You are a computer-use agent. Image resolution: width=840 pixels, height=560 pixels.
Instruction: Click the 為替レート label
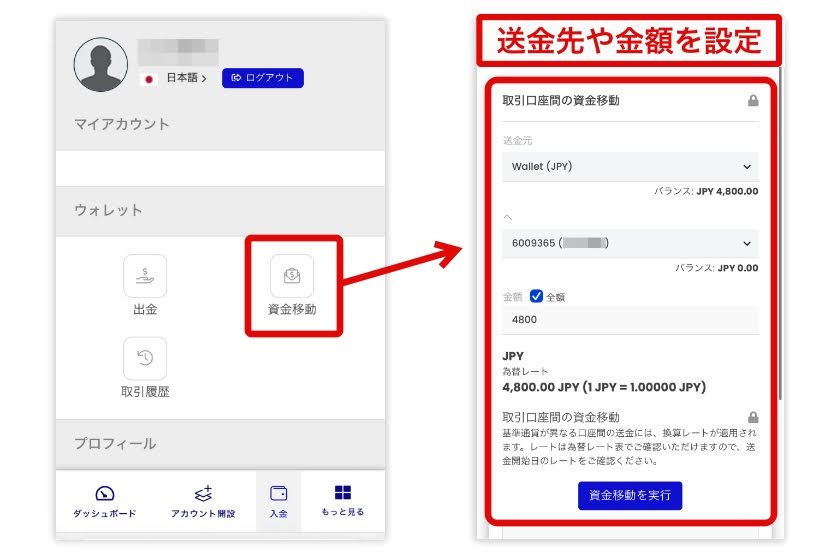click(x=525, y=371)
